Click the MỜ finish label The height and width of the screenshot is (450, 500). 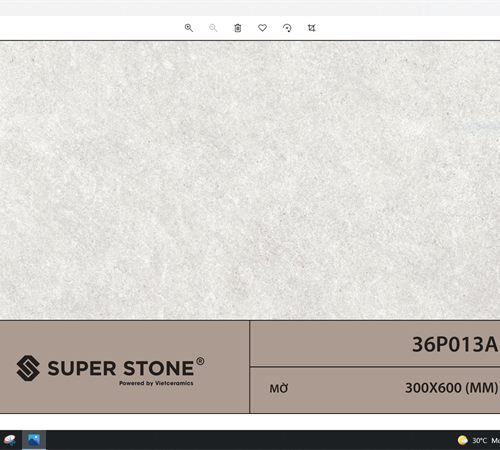279,388
